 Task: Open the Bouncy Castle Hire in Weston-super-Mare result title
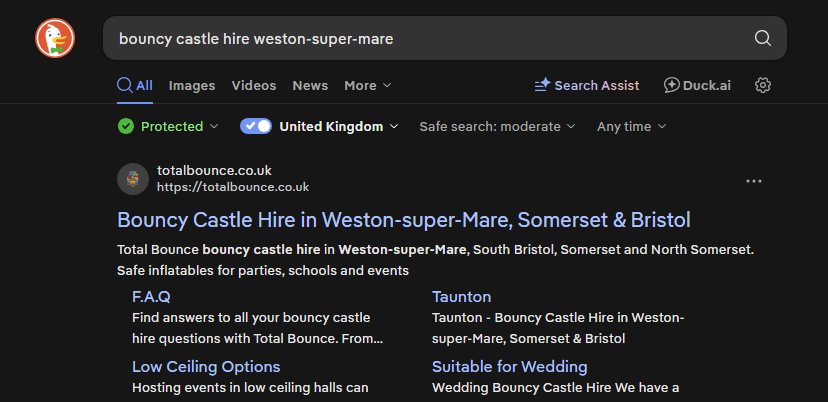point(403,220)
